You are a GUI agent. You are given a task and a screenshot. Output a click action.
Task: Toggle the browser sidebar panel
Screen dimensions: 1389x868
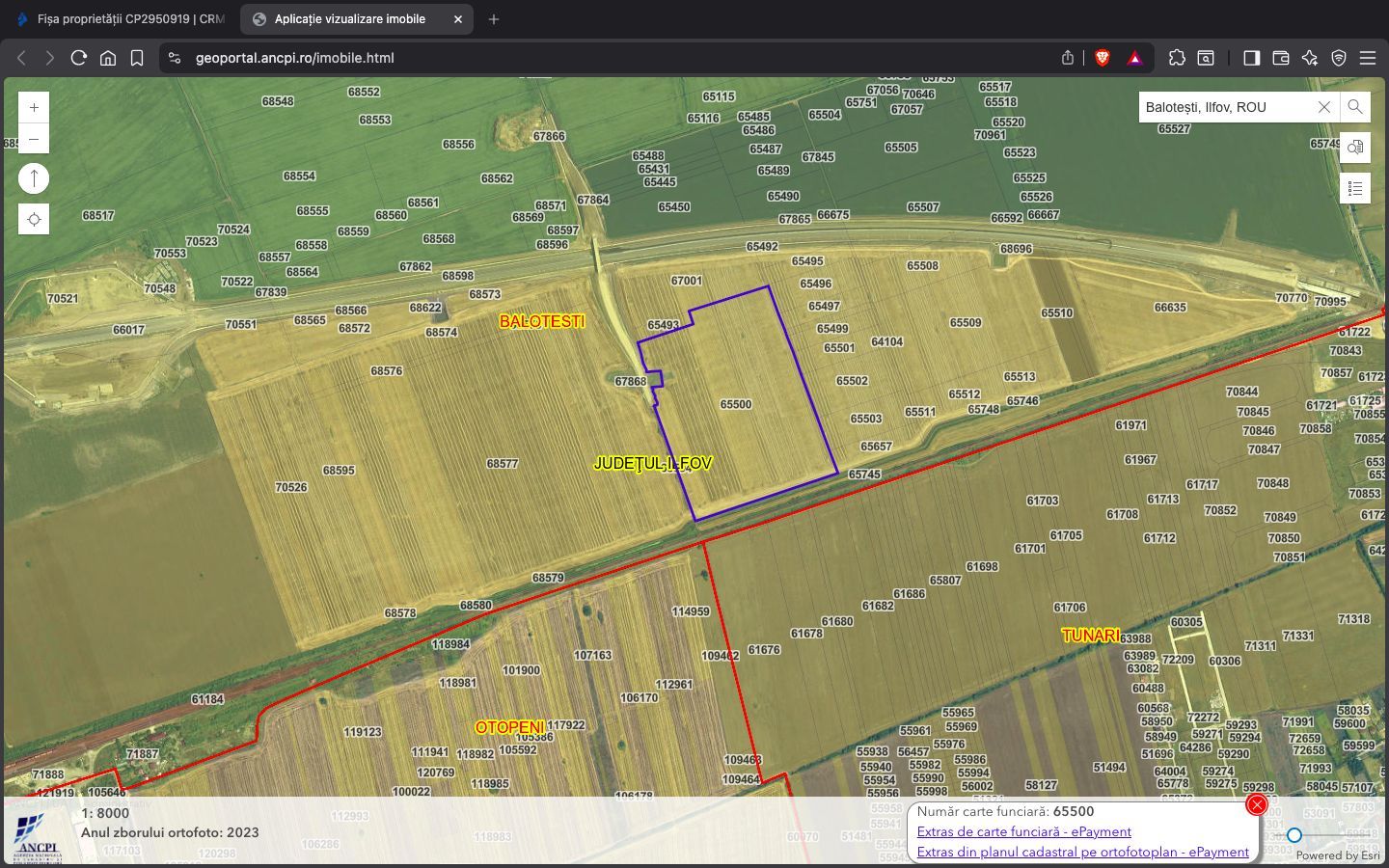click(x=1251, y=58)
